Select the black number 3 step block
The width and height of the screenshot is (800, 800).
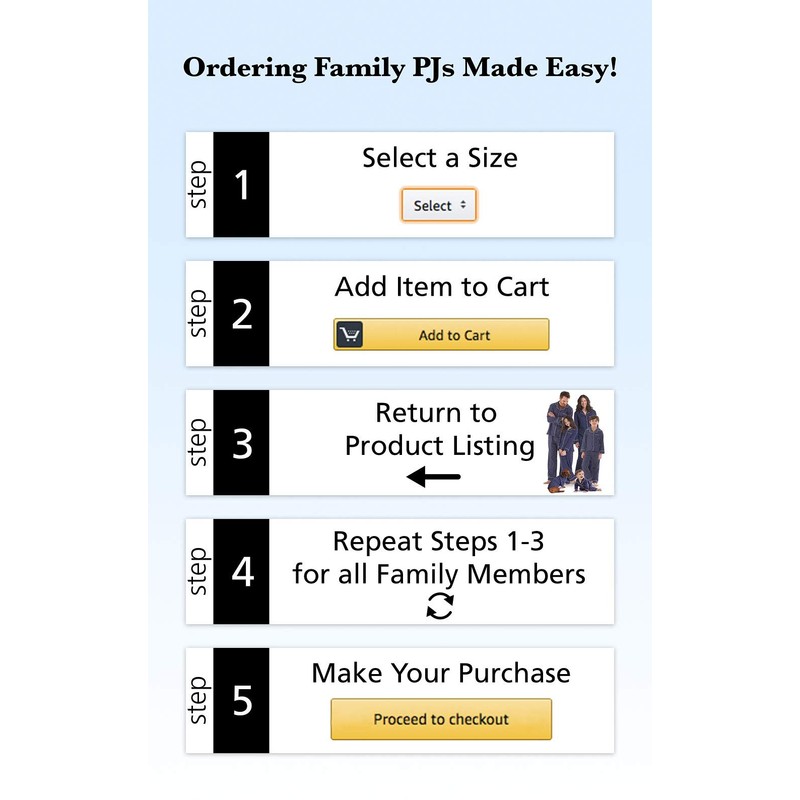[242, 443]
